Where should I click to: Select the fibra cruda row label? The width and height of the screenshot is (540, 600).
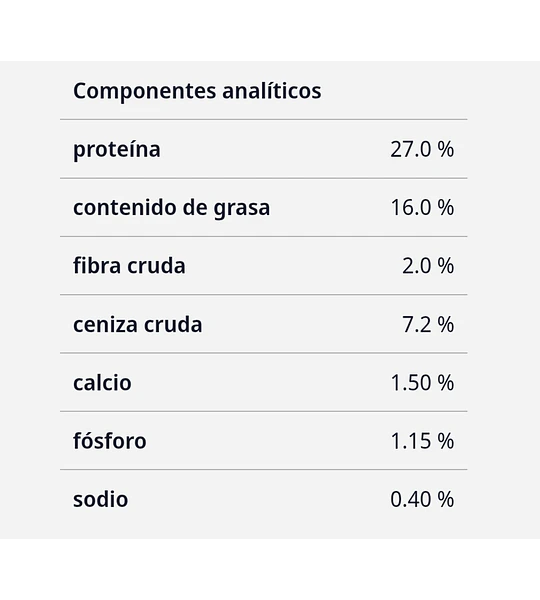[129, 266]
